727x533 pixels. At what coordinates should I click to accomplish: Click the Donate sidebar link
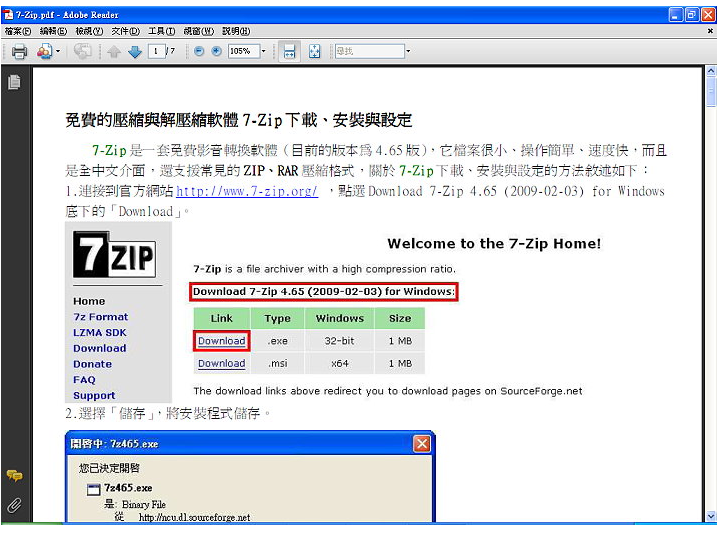tap(92, 364)
